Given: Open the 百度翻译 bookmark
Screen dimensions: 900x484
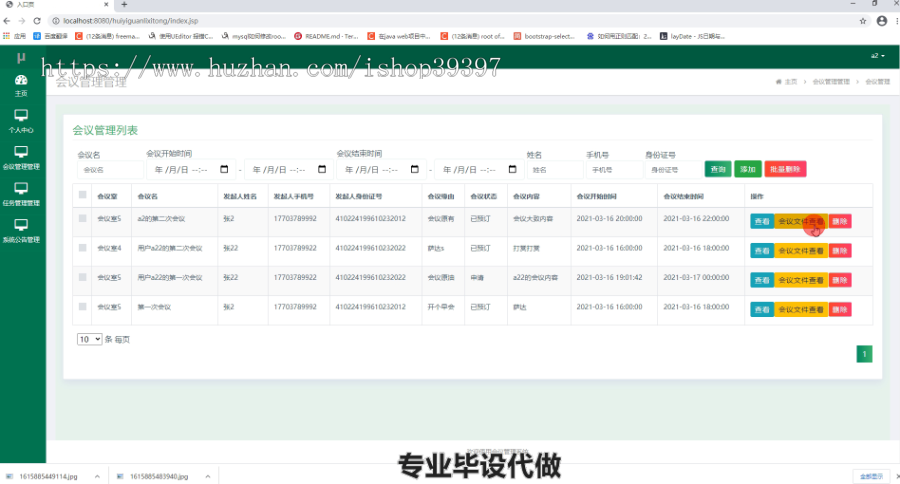Looking at the screenshot, I should point(51,36).
